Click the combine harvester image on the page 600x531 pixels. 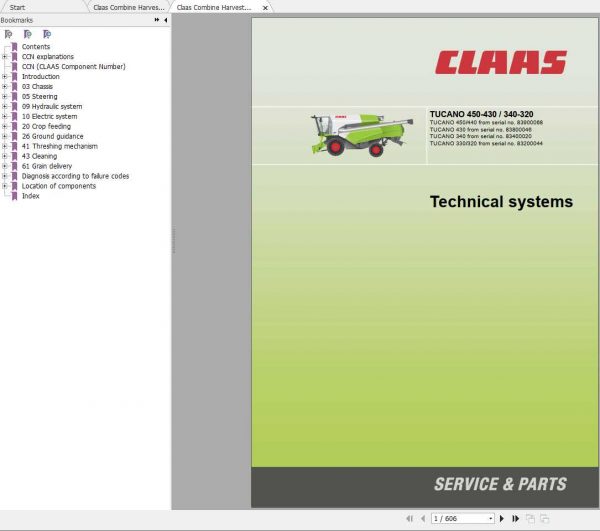(362, 135)
